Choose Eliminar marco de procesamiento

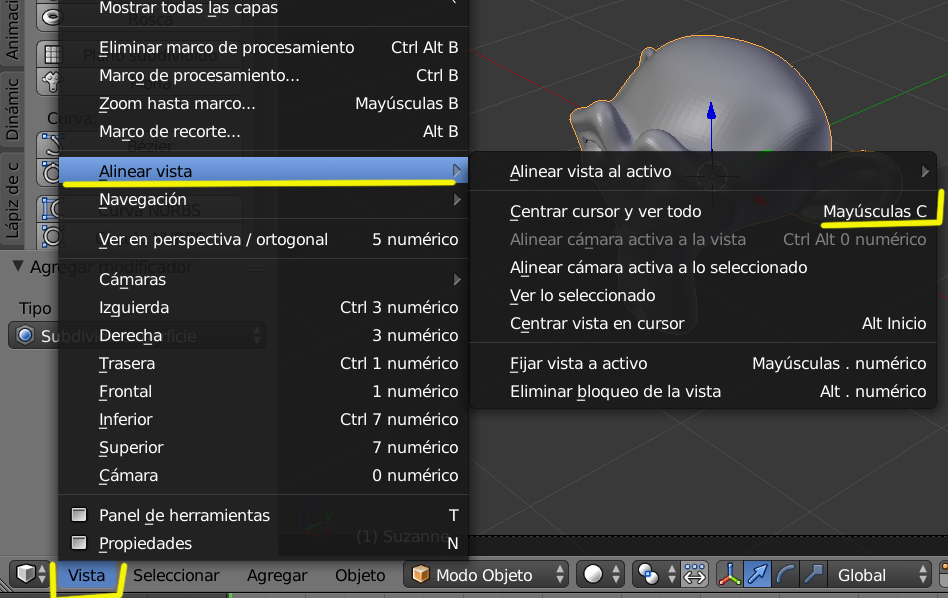(264, 47)
